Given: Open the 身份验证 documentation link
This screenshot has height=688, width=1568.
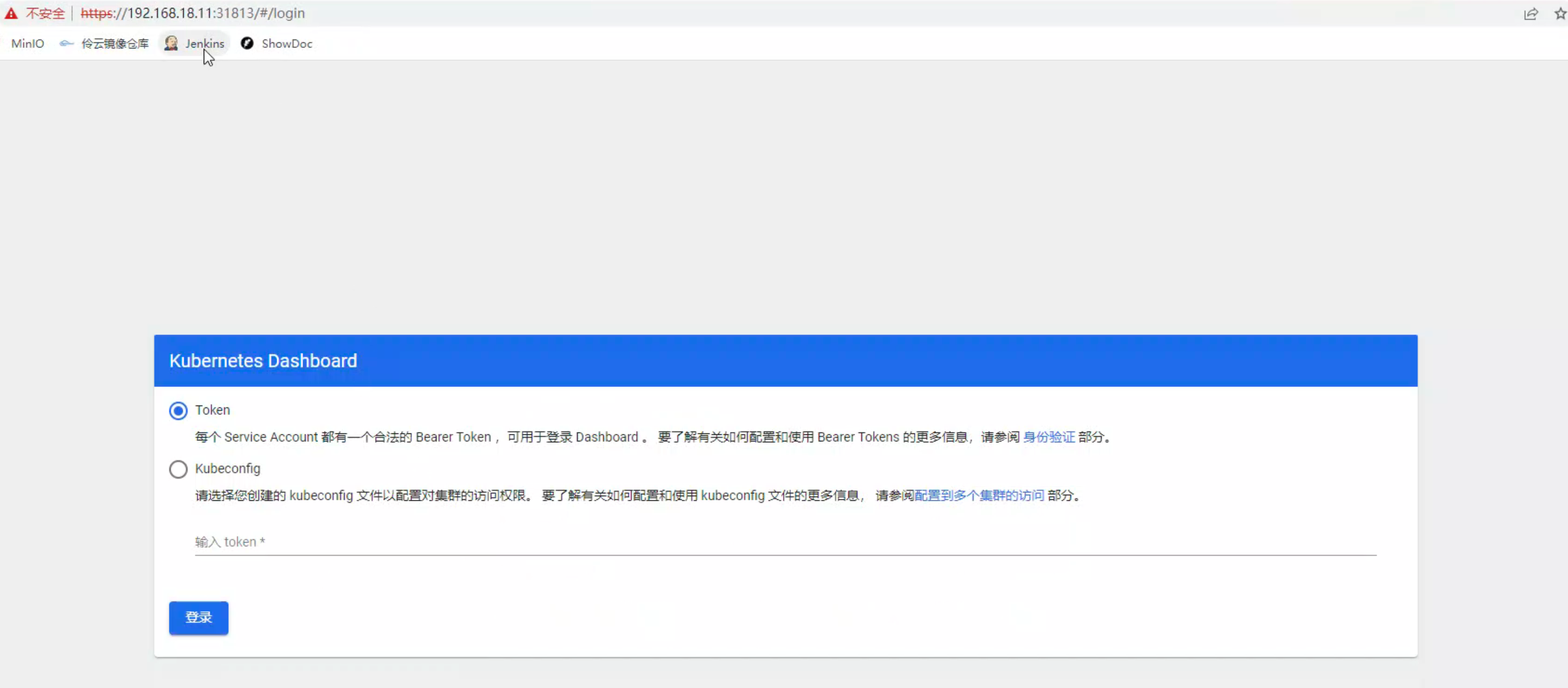Looking at the screenshot, I should 1049,437.
